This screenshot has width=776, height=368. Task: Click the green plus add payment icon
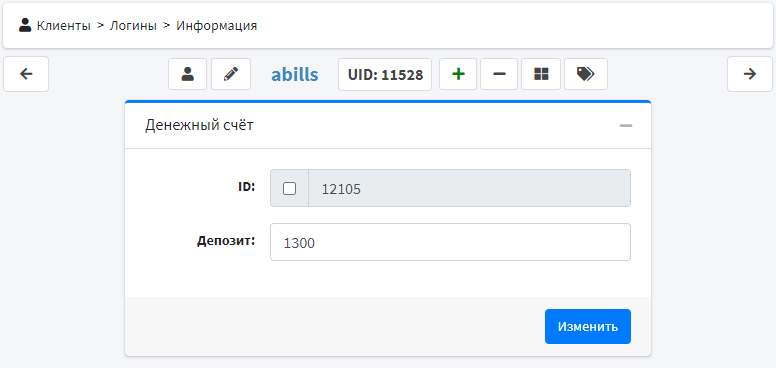click(x=458, y=74)
